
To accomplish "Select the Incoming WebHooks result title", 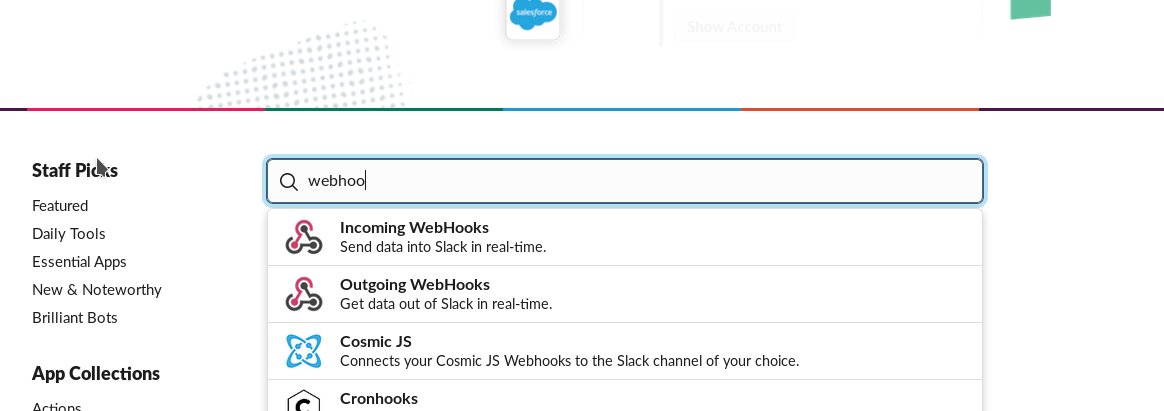I will click(414, 227).
